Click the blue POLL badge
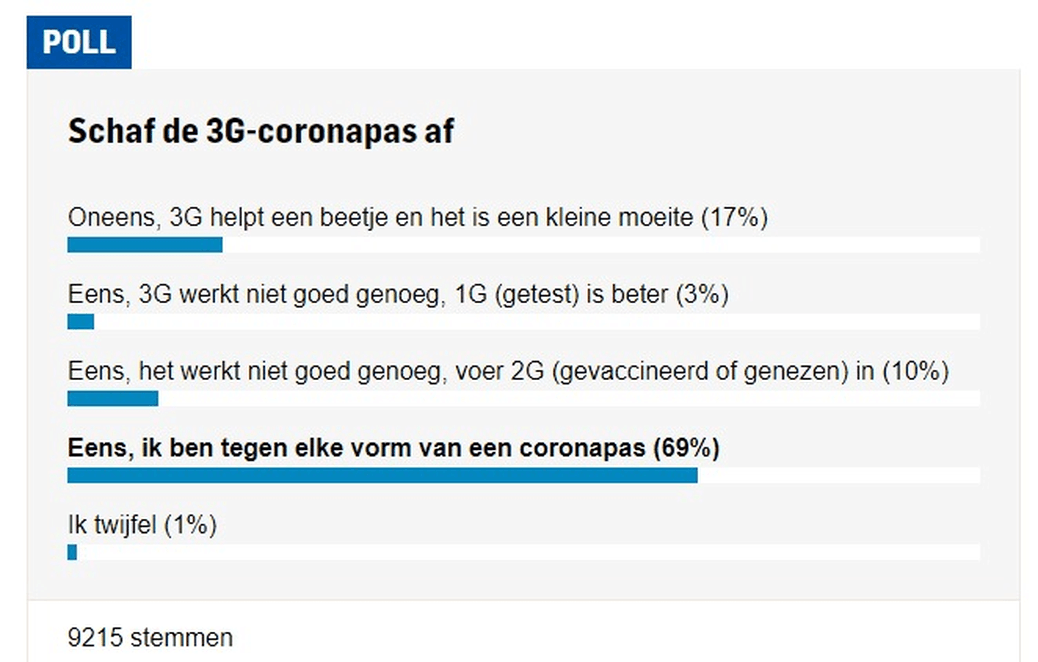 pyautogui.click(x=78, y=43)
